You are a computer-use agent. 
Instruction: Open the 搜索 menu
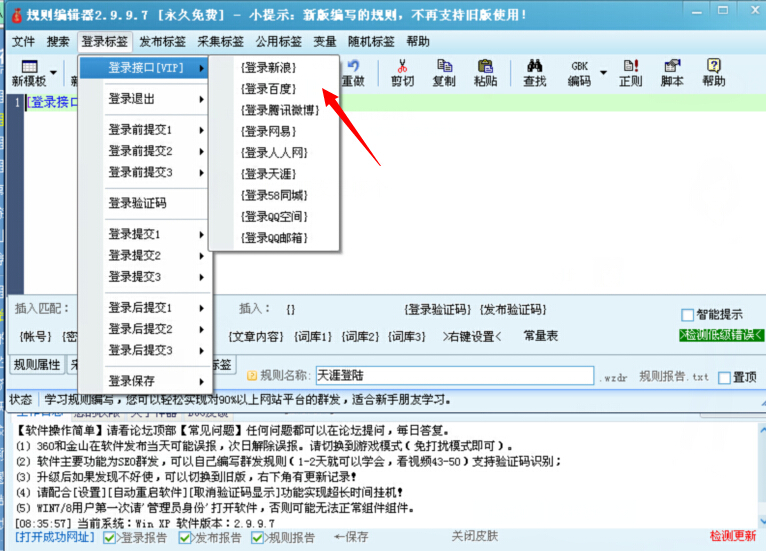[58, 42]
